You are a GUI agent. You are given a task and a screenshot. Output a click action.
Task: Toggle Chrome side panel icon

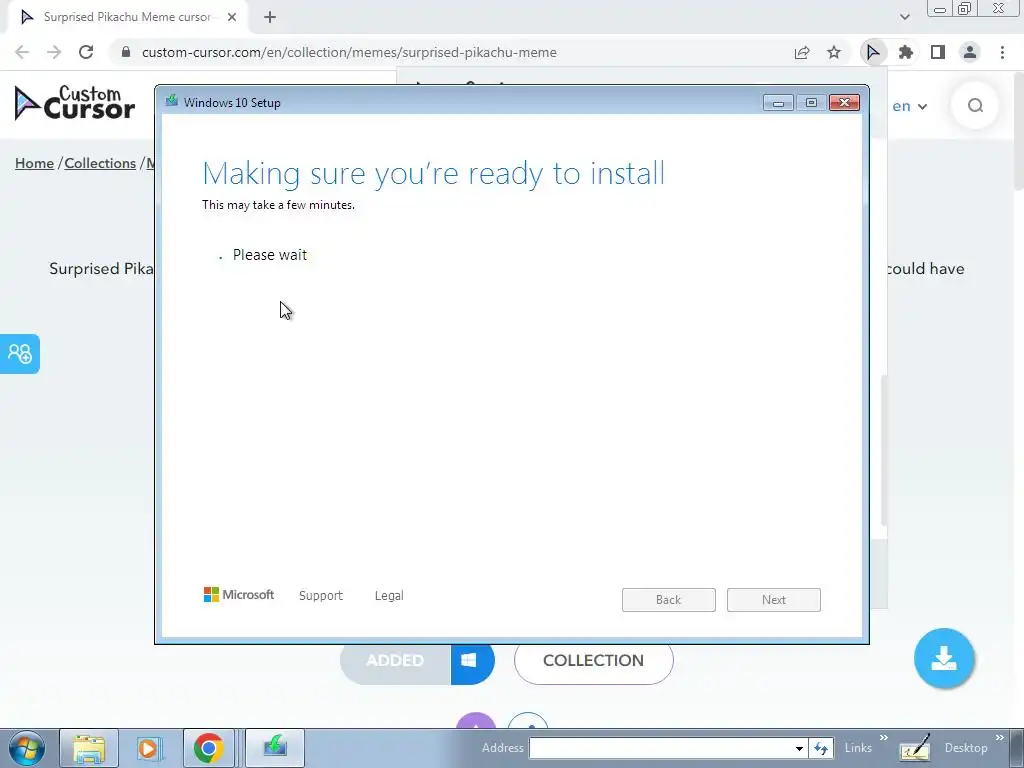coord(938,52)
